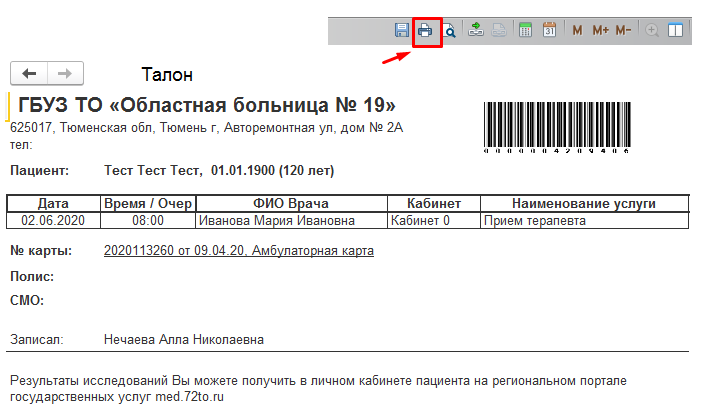Open the calculator icon

[525, 30]
